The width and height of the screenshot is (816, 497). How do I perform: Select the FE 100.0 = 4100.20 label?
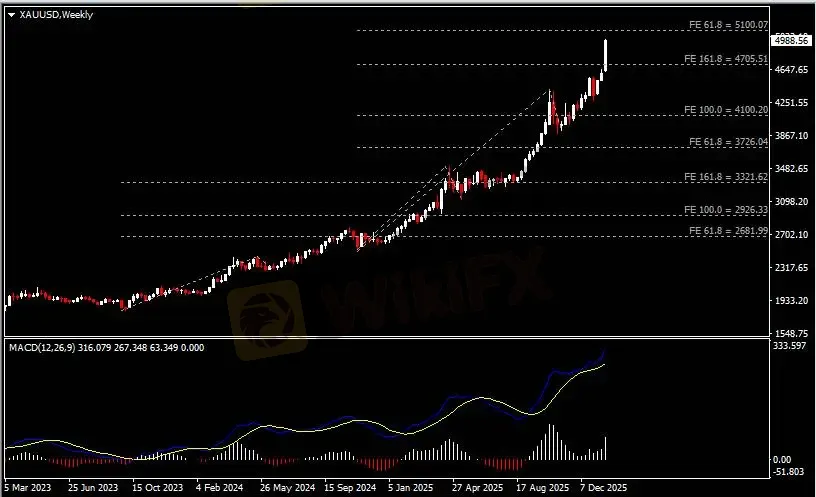pyautogui.click(x=725, y=110)
